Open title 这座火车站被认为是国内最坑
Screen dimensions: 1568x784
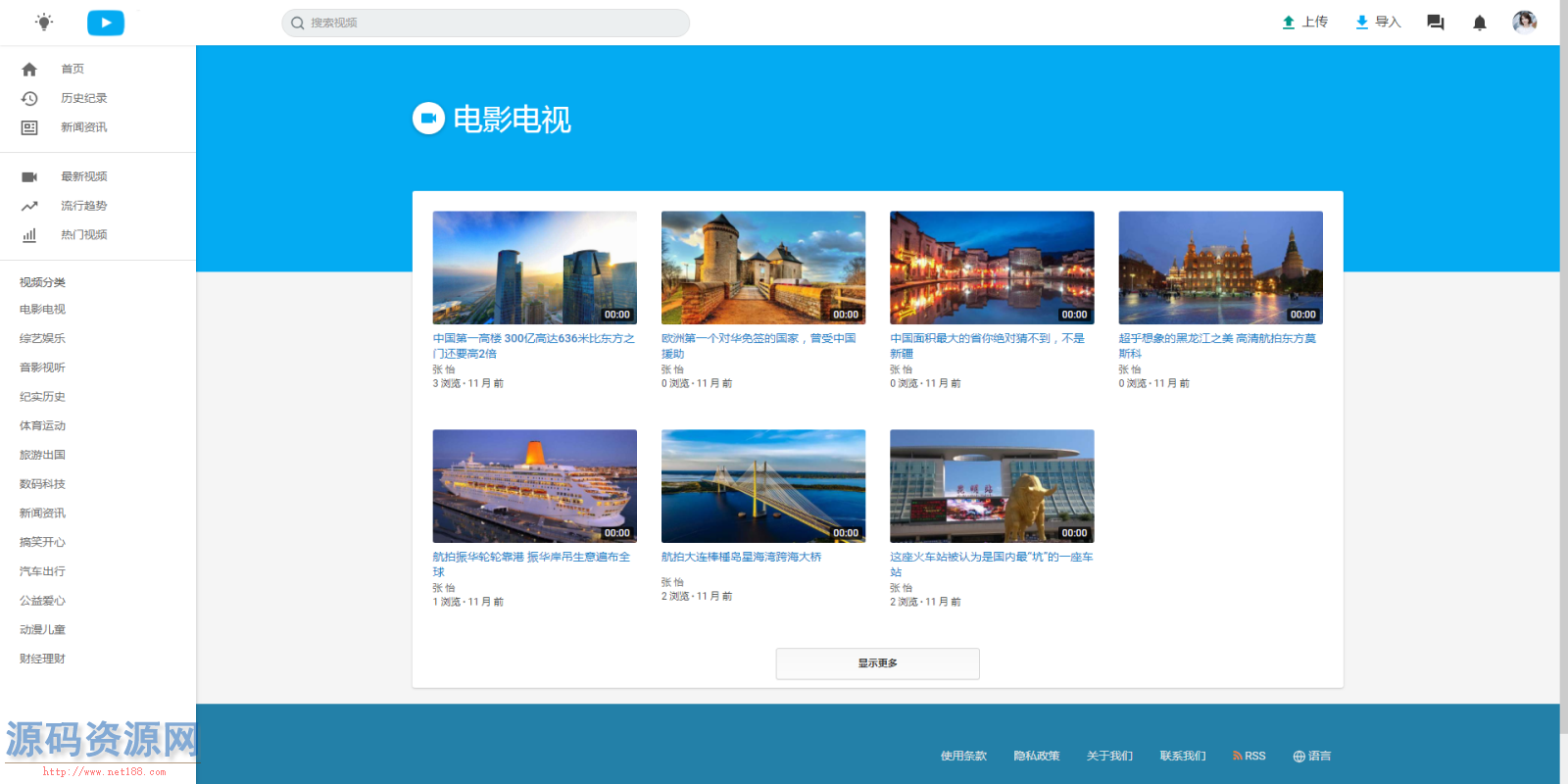(992, 564)
